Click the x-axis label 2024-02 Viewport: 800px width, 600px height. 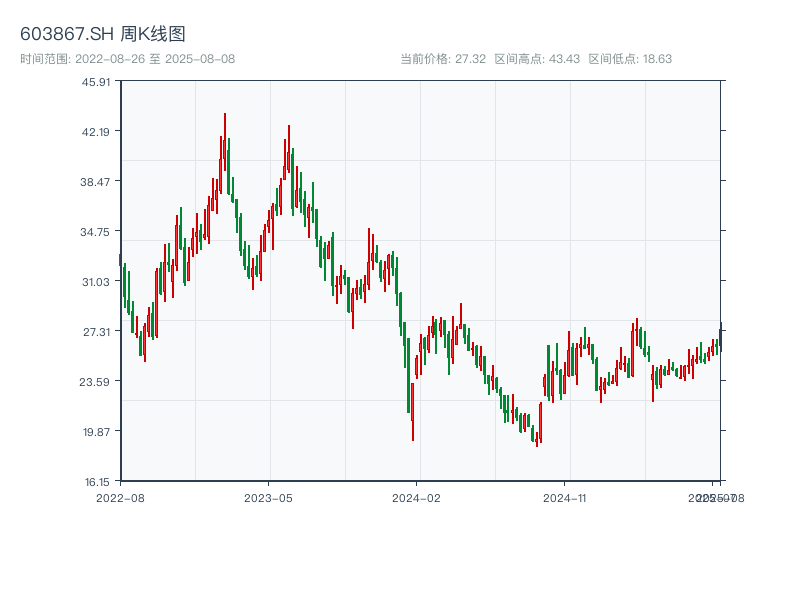(x=416, y=498)
